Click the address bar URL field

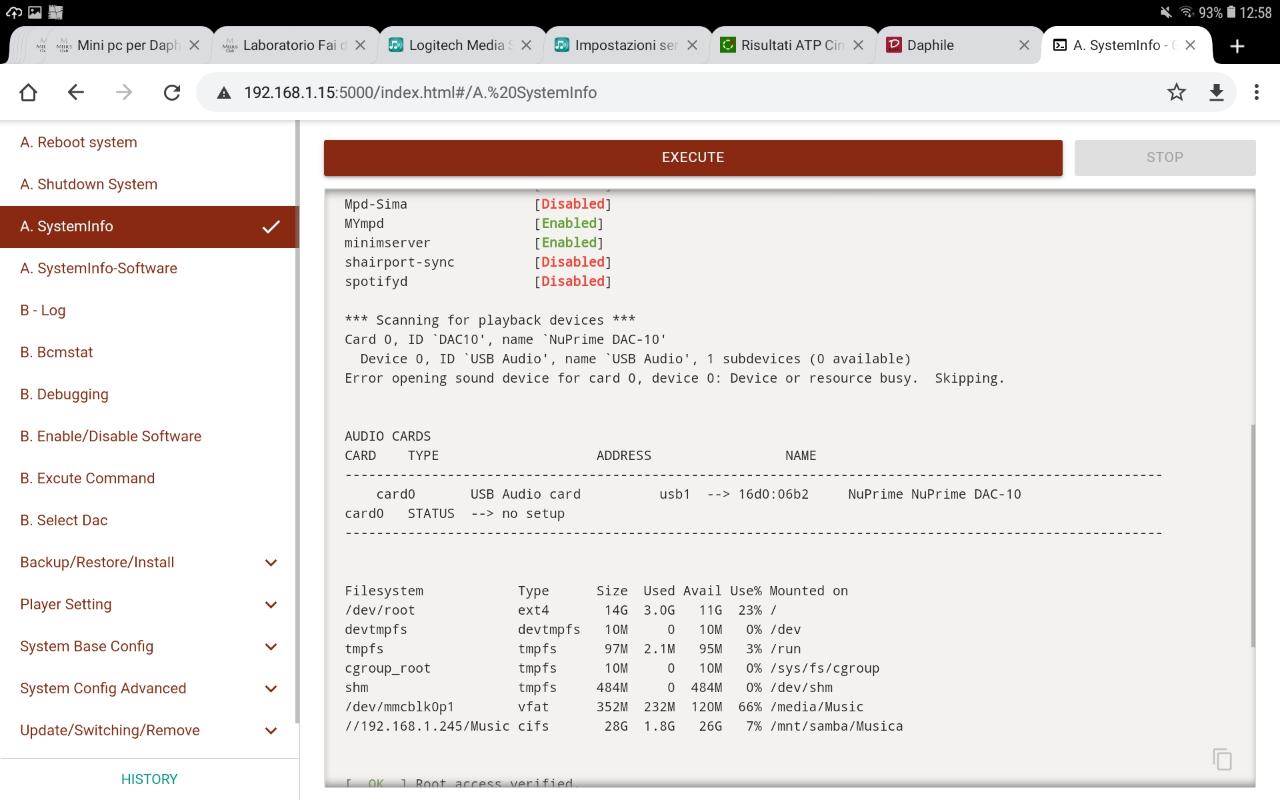[690, 92]
